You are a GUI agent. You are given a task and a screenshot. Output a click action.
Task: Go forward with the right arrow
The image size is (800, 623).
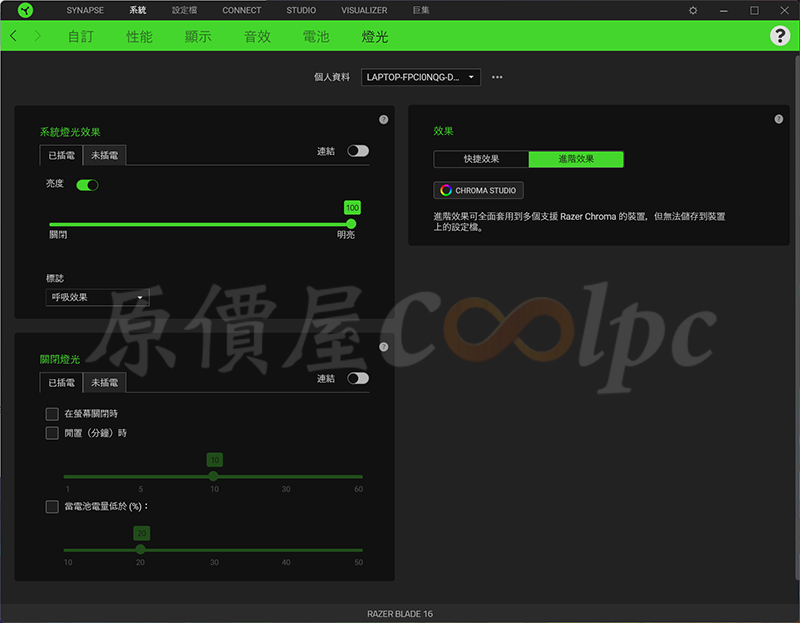click(37, 36)
